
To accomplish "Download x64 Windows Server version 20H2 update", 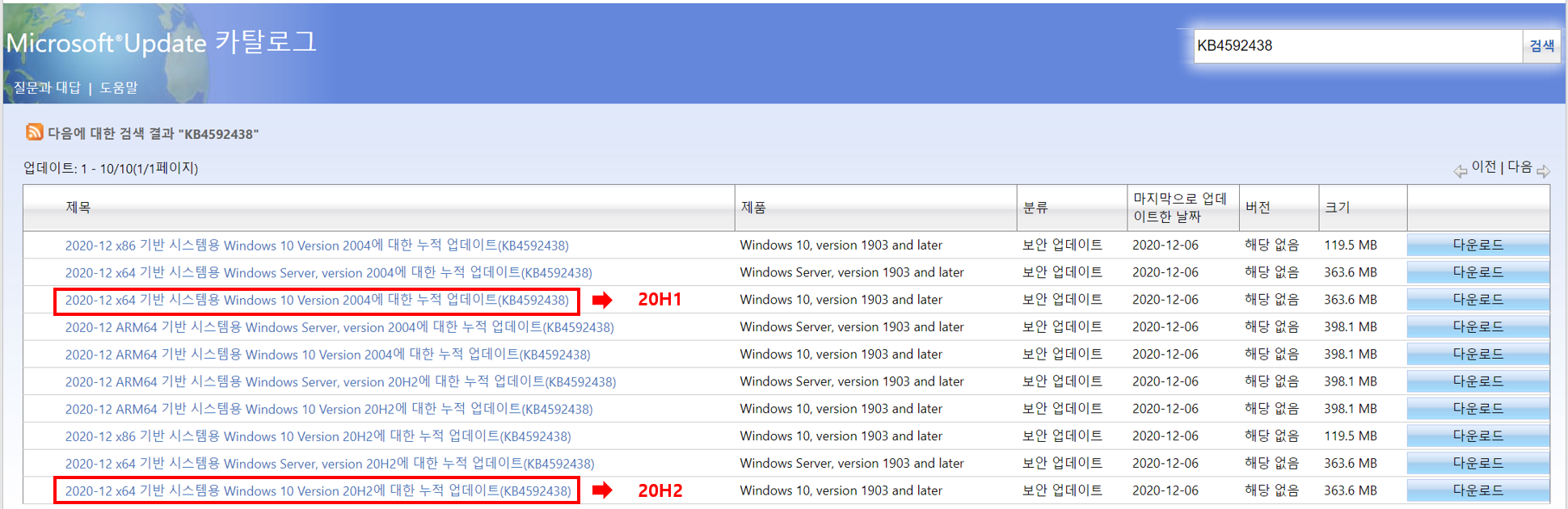I will [x=1478, y=464].
